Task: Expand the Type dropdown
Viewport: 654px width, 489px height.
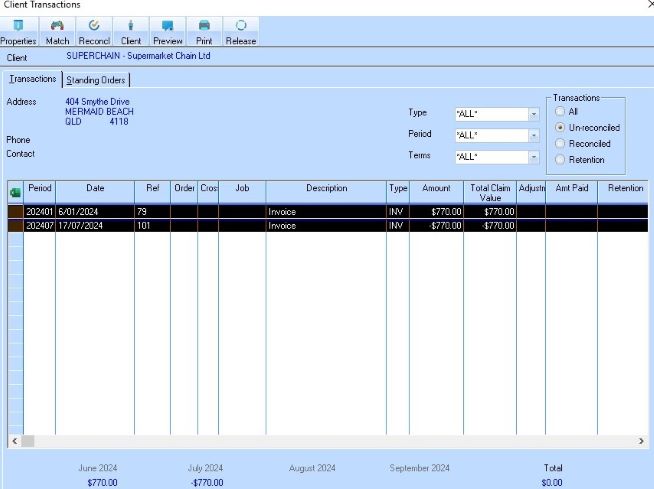Action: click(533, 114)
